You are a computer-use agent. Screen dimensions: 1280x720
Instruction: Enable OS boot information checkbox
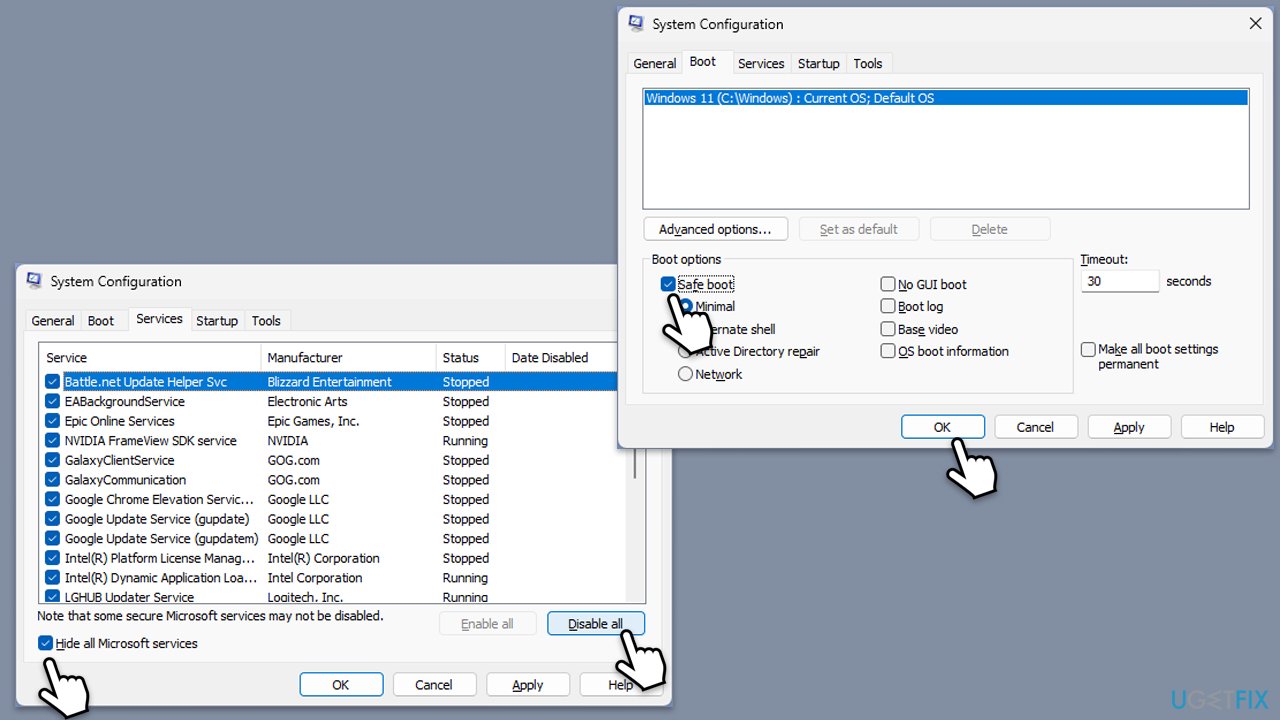coord(888,351)
